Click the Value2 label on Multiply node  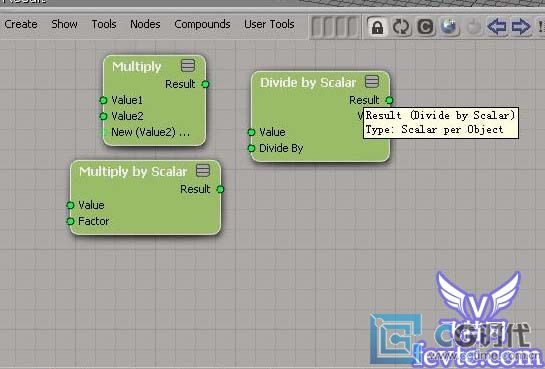click(127, 116)
